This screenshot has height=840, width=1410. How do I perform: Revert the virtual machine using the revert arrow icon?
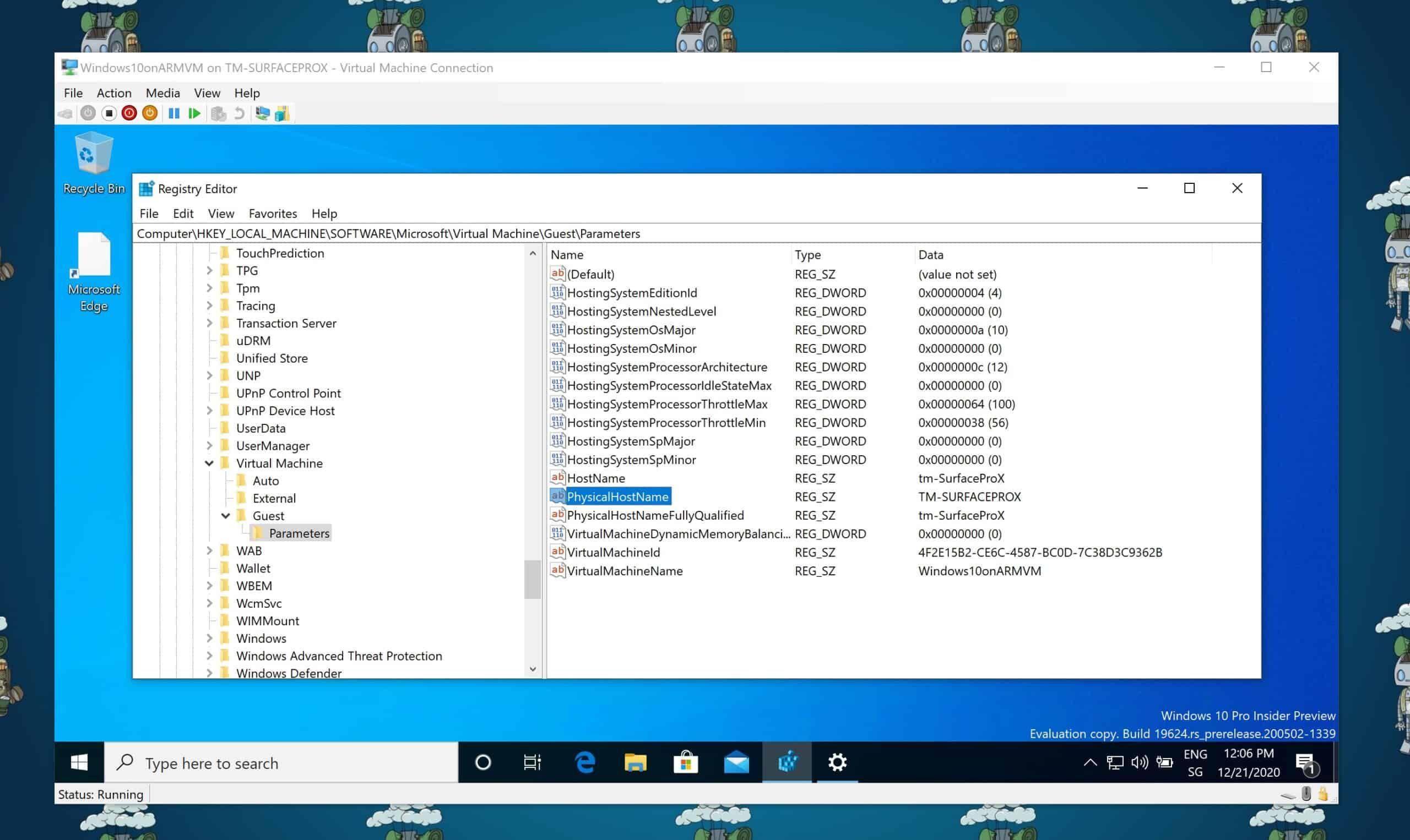pos(238,113)
